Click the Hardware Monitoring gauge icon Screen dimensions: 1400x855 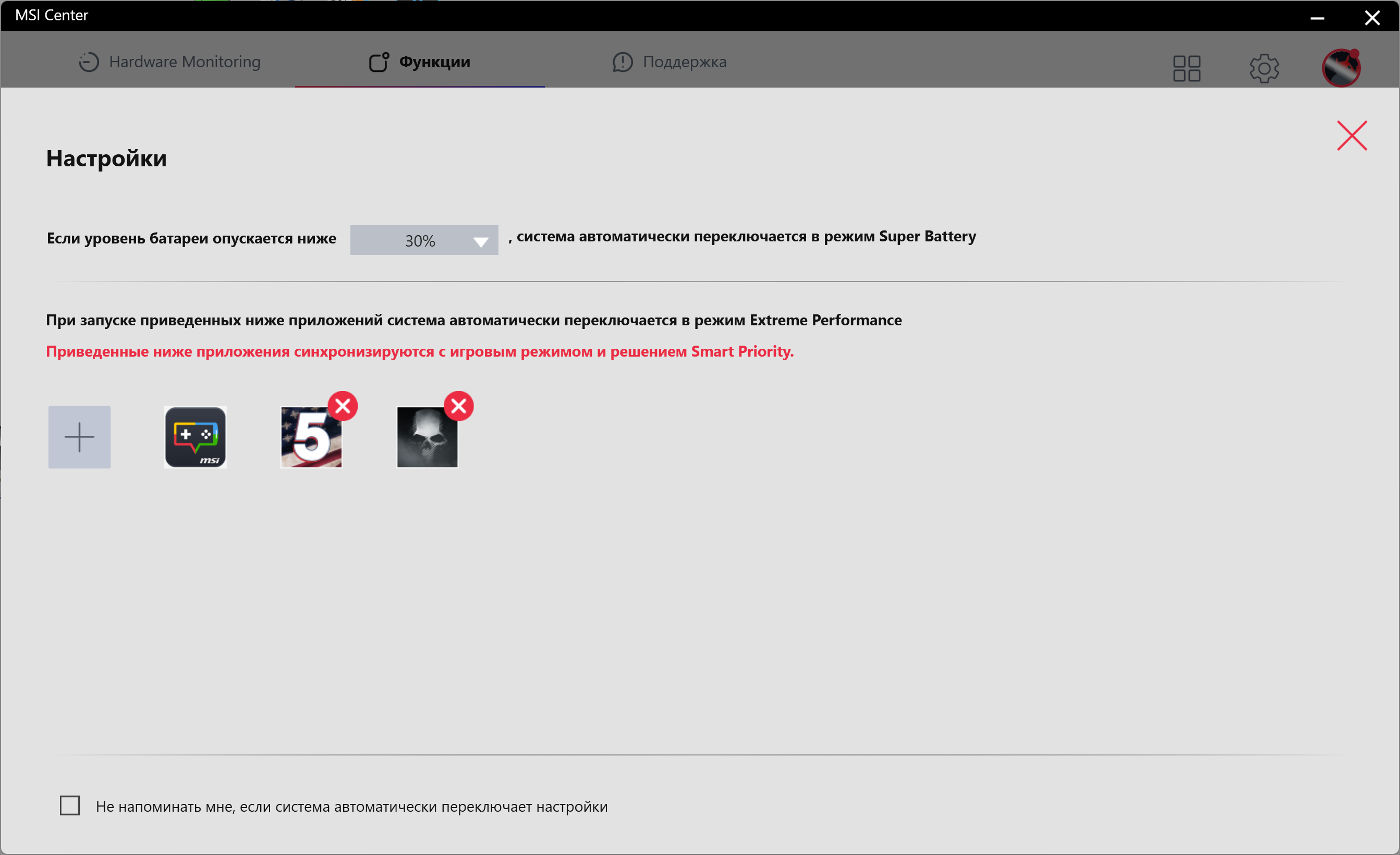[x=89, y=62]
